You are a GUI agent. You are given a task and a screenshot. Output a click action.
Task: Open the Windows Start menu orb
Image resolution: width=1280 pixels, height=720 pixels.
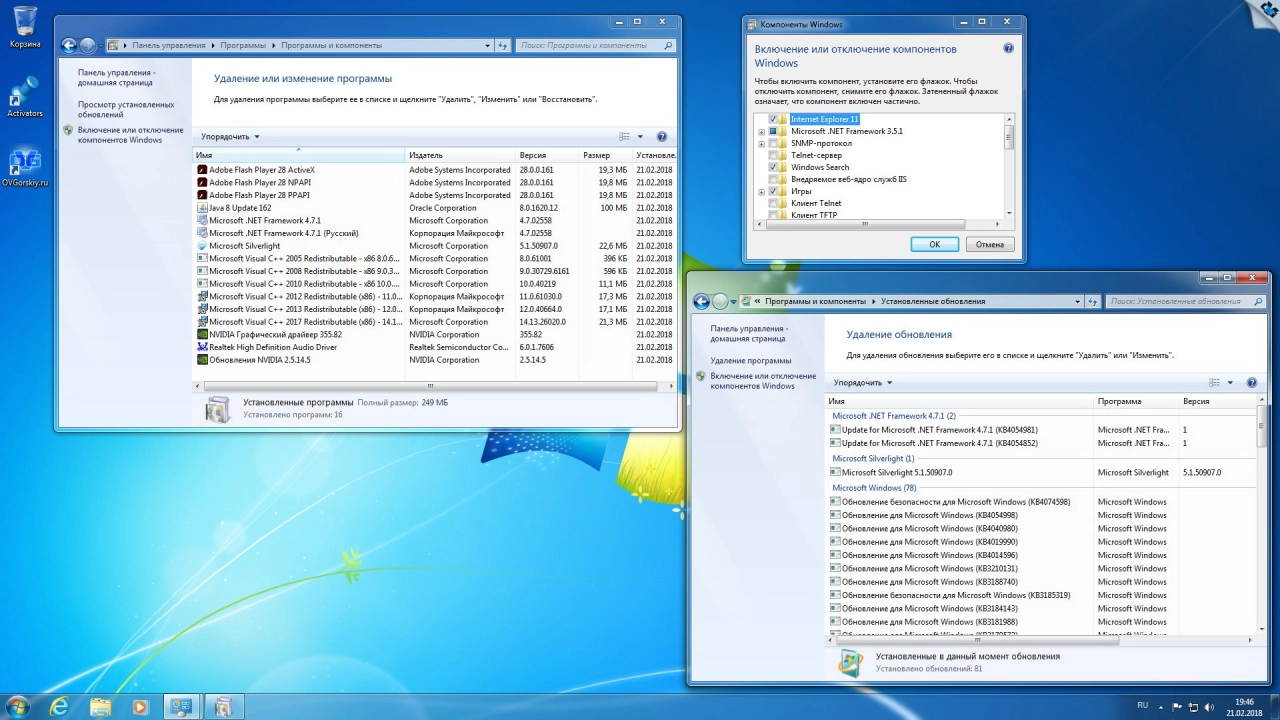(x=17, y=706)
